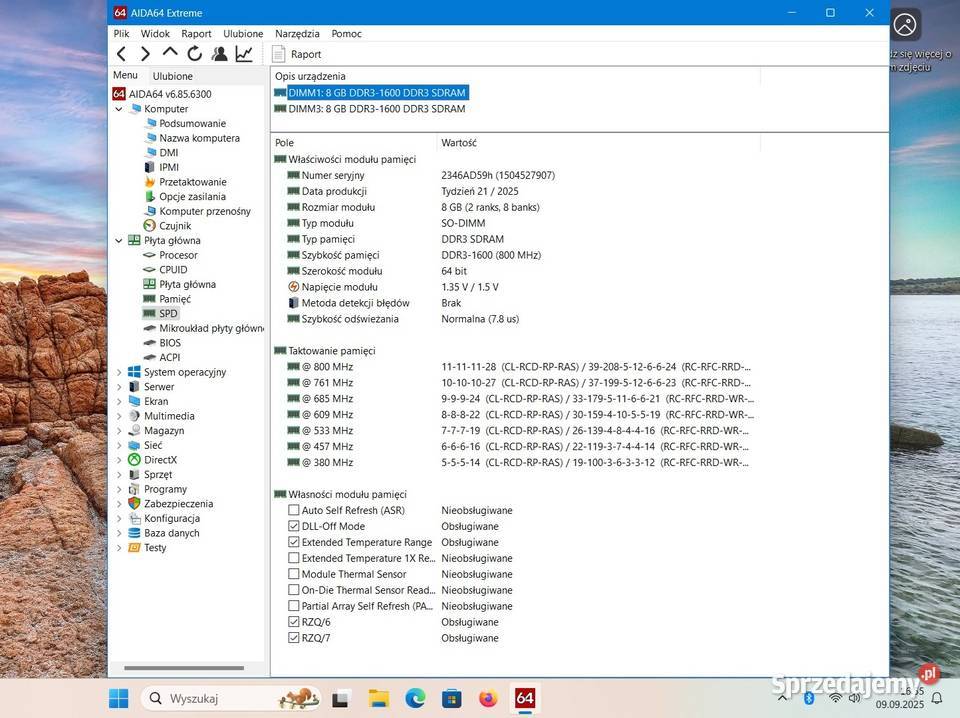Open the graph/chart toolbar icon

(x=244, y=53)
